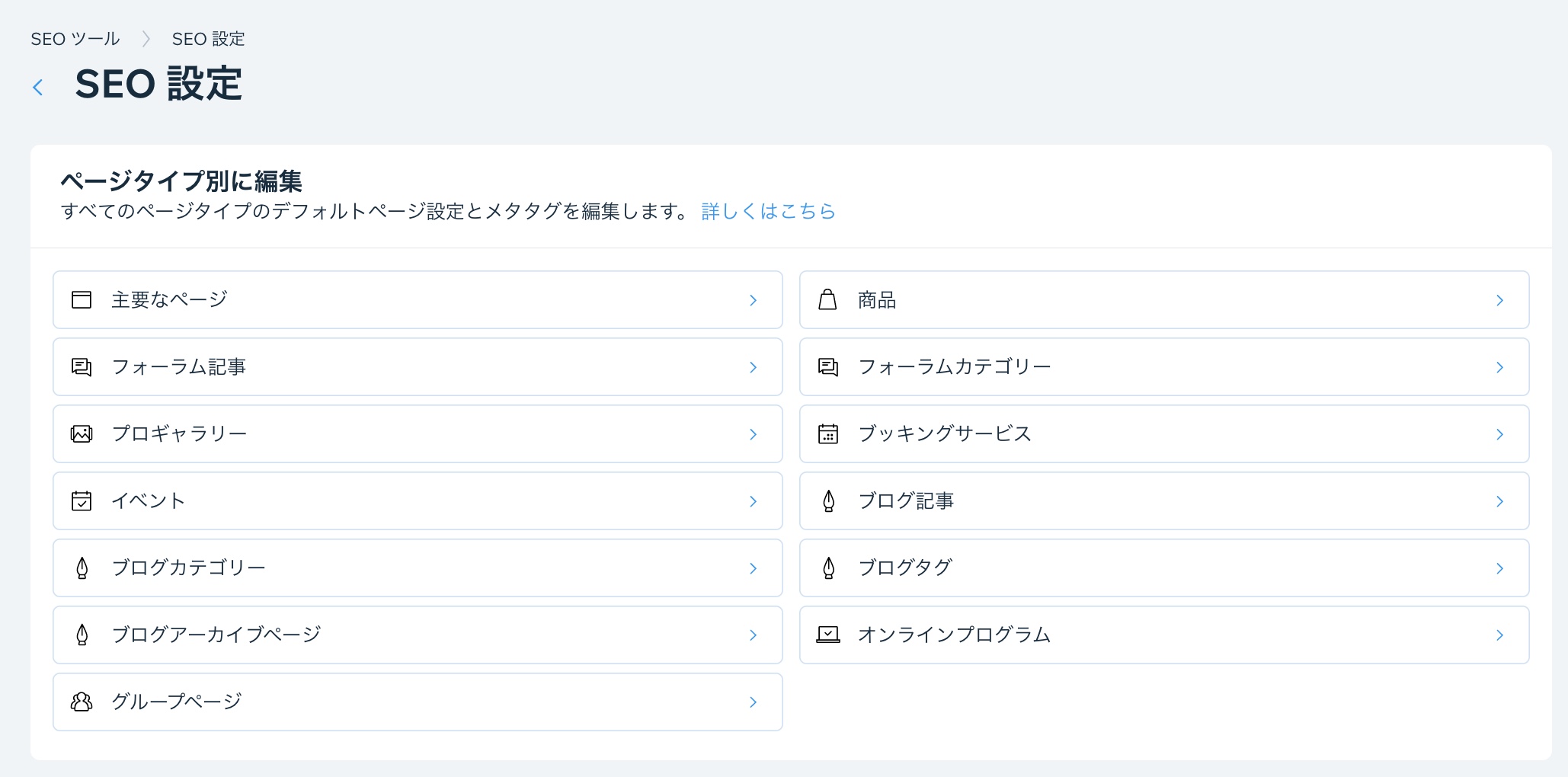The height and width of the screenshot is (777, 1568).
Task: Click the window icon for 主要なページ
Action: coord(82,300)
